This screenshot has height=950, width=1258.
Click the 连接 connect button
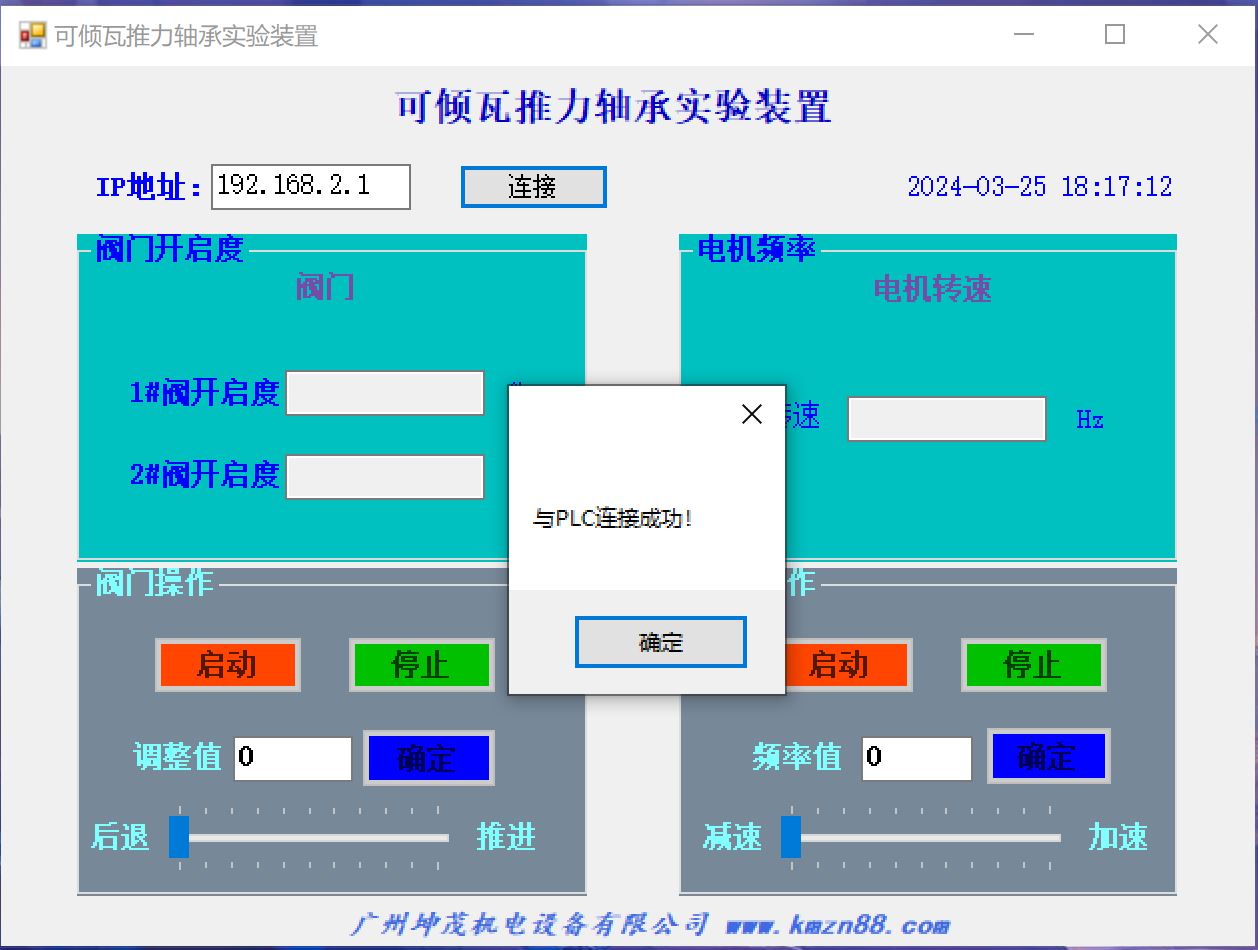(533, 187)
